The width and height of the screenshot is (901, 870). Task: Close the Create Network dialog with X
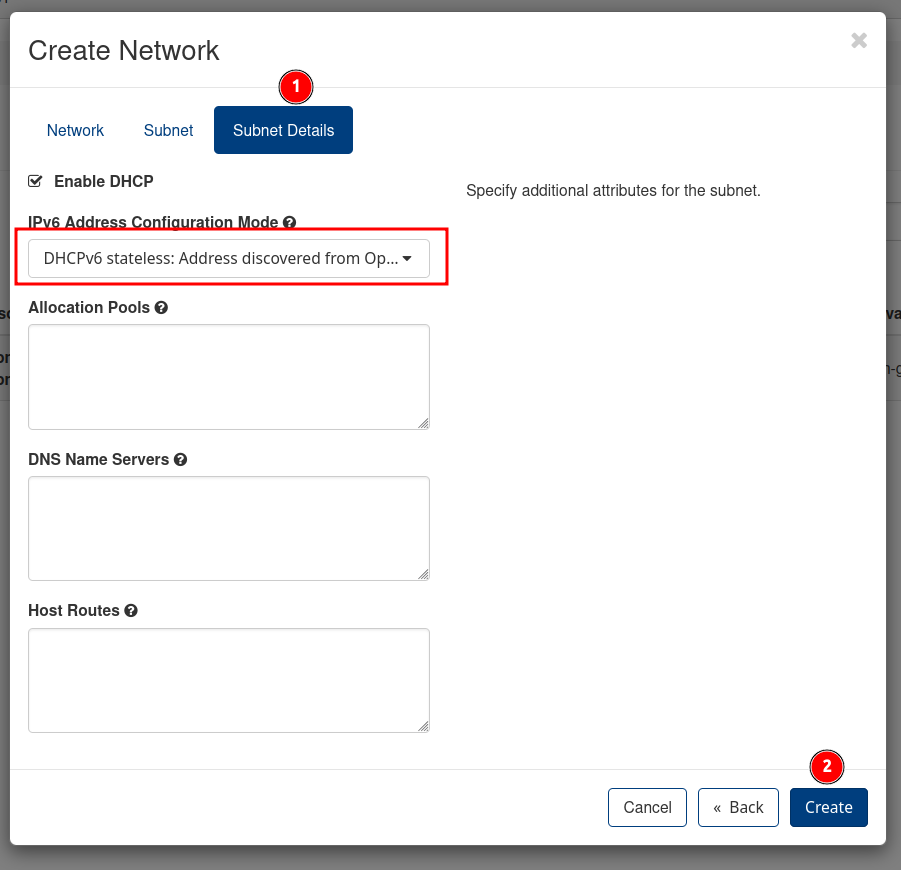pos(858,41)
